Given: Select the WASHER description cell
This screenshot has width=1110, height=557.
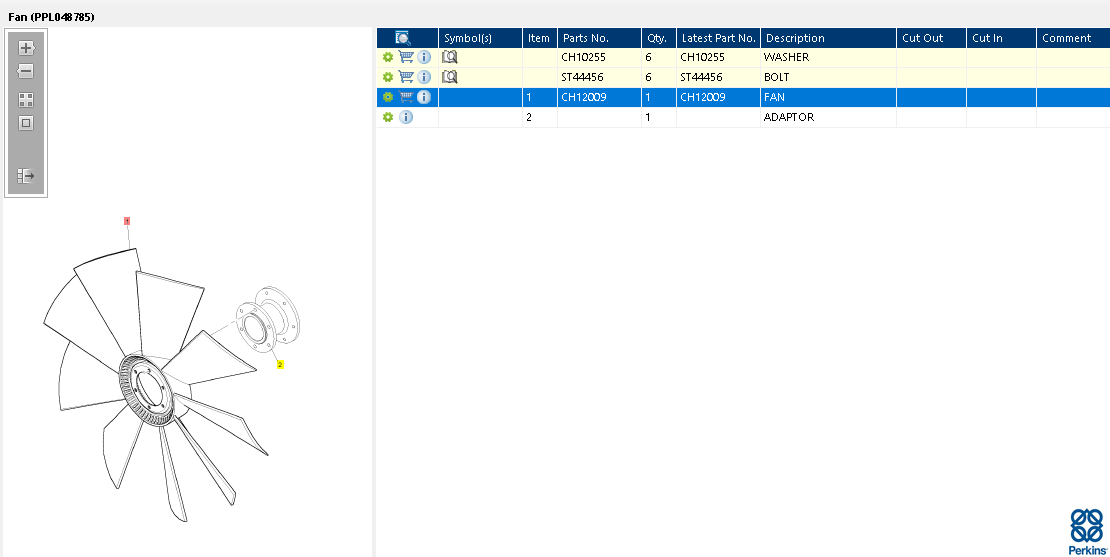Looking at the screenshot, I should pyautogui.click(x=828, y=57).
